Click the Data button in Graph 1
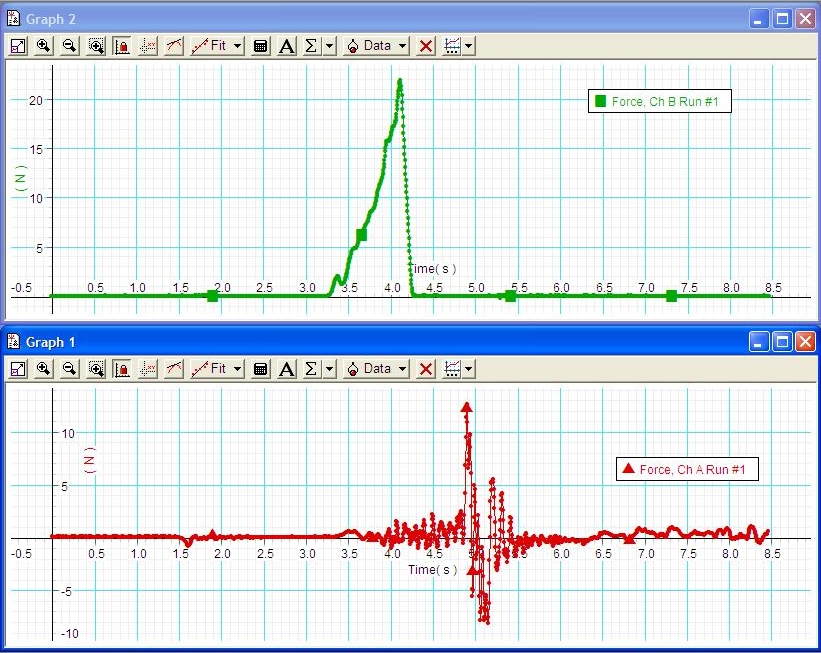The image size is (821, 653). point(370,369)
